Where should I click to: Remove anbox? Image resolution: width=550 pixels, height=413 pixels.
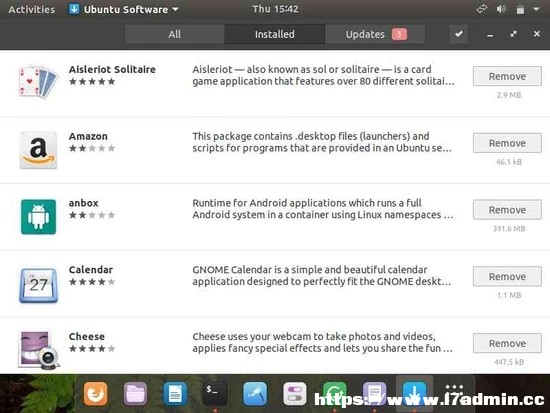point(507,209)
